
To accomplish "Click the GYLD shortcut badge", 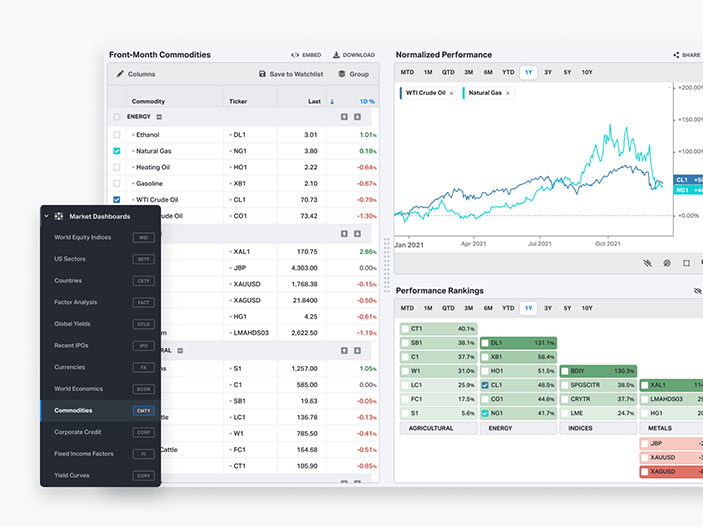I will [143, 324].
